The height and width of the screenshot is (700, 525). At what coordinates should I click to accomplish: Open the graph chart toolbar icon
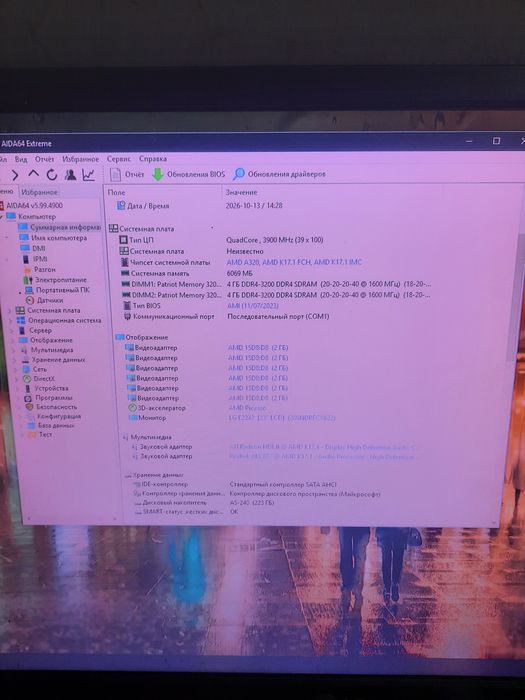pos(88,175)
